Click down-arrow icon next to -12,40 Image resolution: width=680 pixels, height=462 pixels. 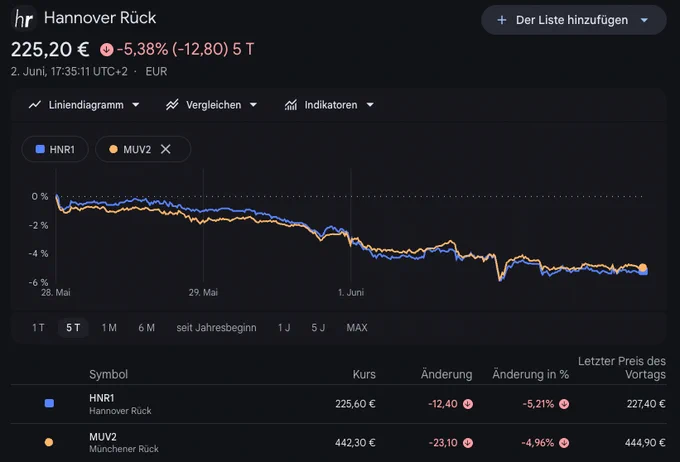point(468,404)
